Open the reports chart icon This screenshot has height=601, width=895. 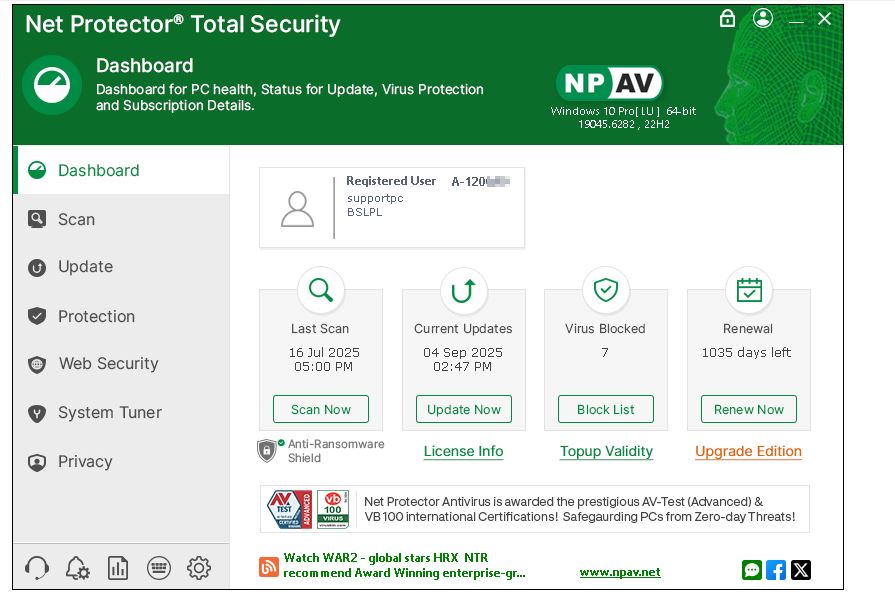click(118, 568)
